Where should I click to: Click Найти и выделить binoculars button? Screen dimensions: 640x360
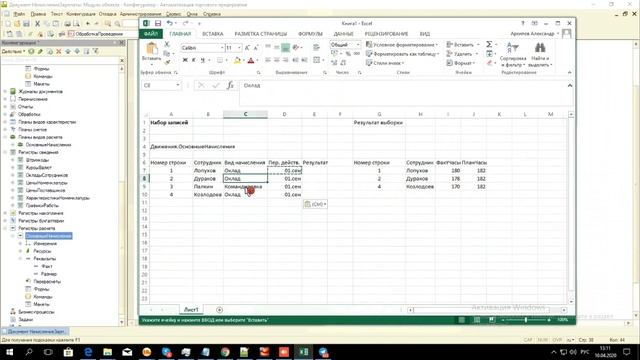coord(540,55)
